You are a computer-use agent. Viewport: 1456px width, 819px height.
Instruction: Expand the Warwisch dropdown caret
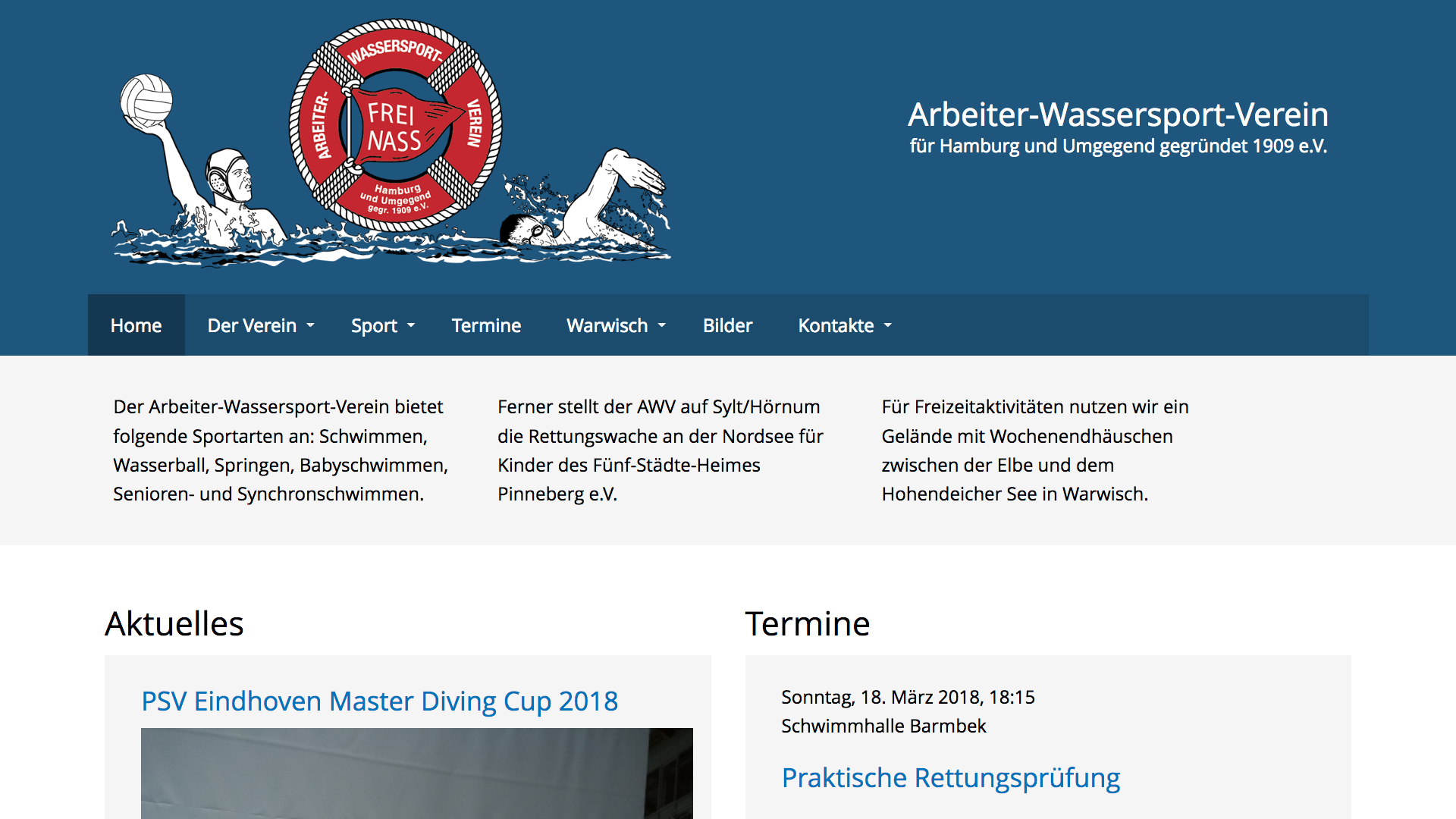662,326
